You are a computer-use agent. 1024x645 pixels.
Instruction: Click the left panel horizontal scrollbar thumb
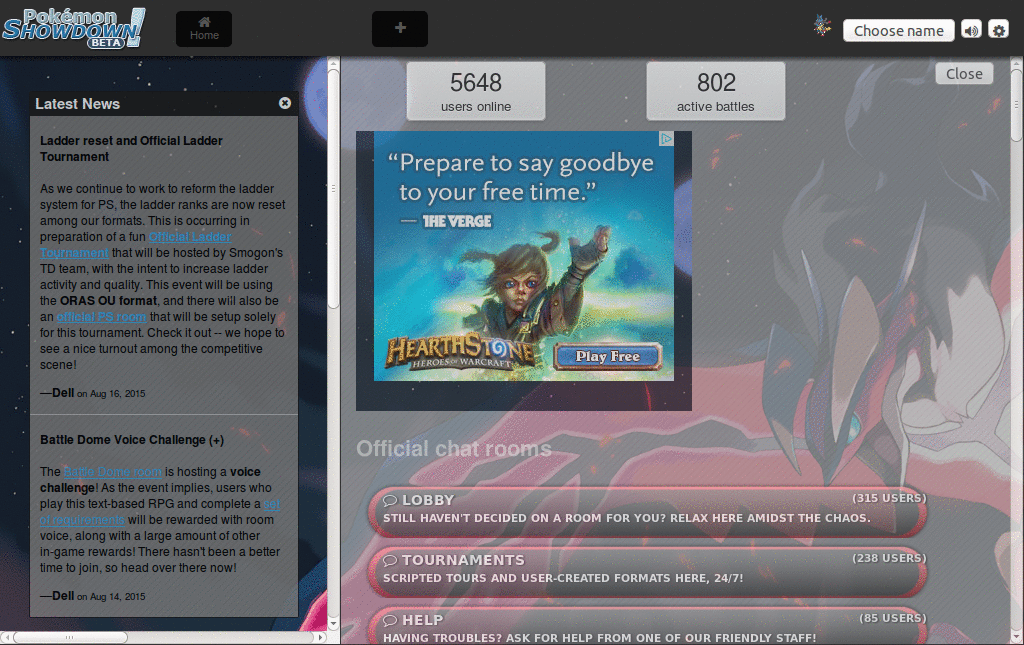click(70, 637)
